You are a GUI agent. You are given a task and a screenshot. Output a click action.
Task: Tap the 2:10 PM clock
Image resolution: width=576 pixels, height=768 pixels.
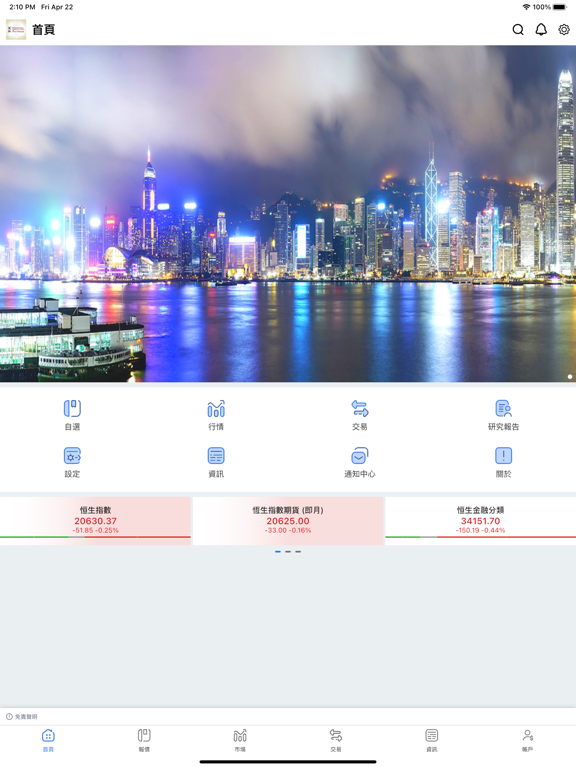click(x=23, y=7)
